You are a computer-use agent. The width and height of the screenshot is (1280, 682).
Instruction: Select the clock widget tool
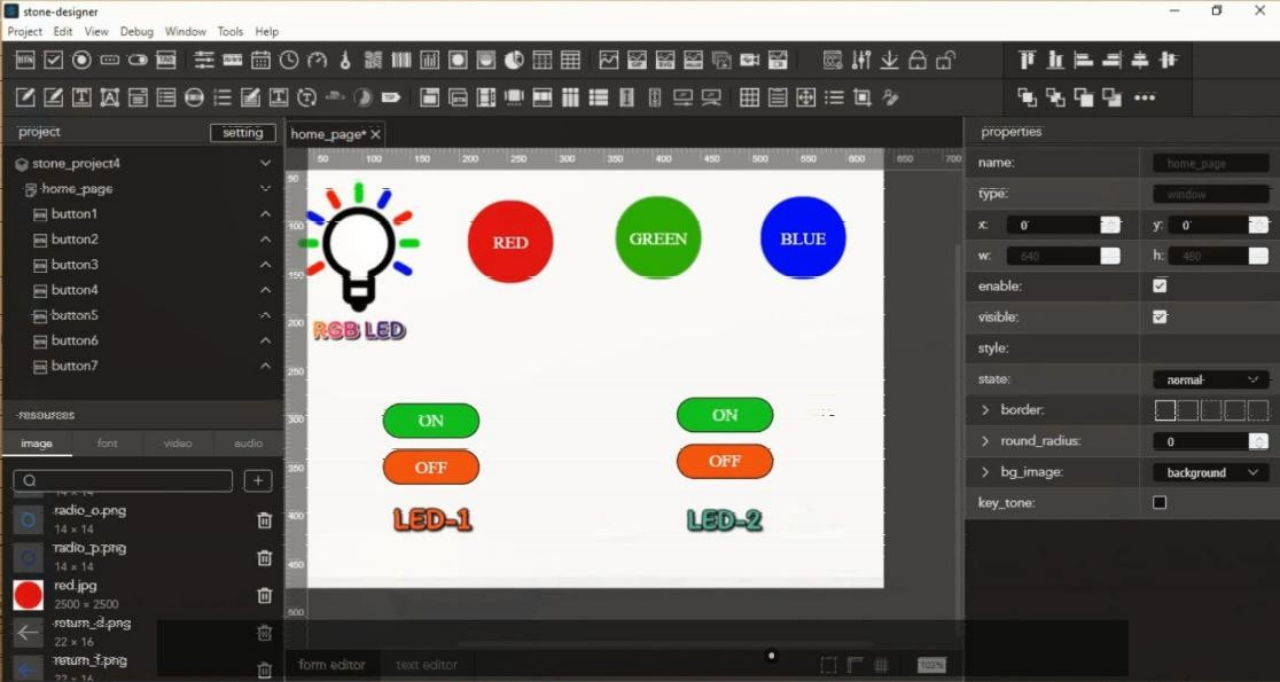[289, 61]
